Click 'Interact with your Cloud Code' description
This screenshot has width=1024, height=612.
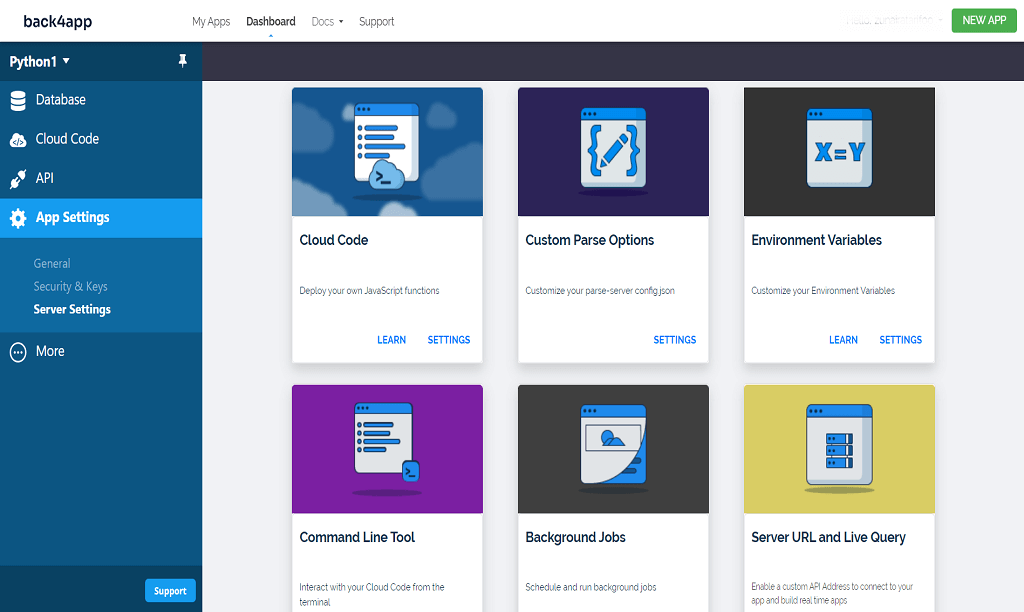pos(372,594)
